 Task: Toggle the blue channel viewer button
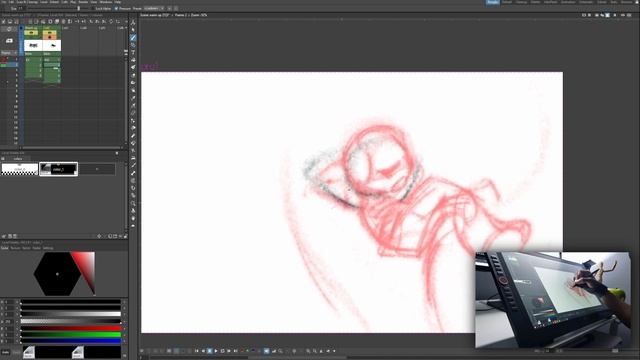click(x=253, y=351)
